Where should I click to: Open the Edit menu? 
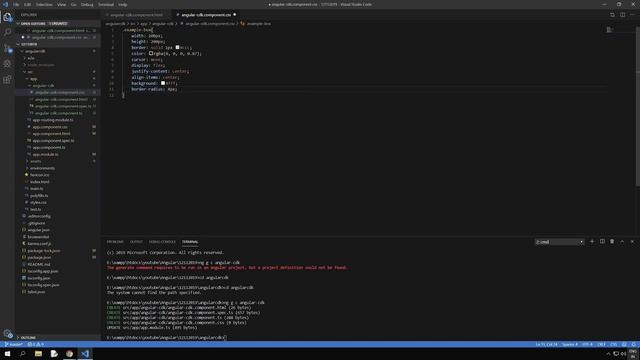pyautogui.click(x=27, y=4)
